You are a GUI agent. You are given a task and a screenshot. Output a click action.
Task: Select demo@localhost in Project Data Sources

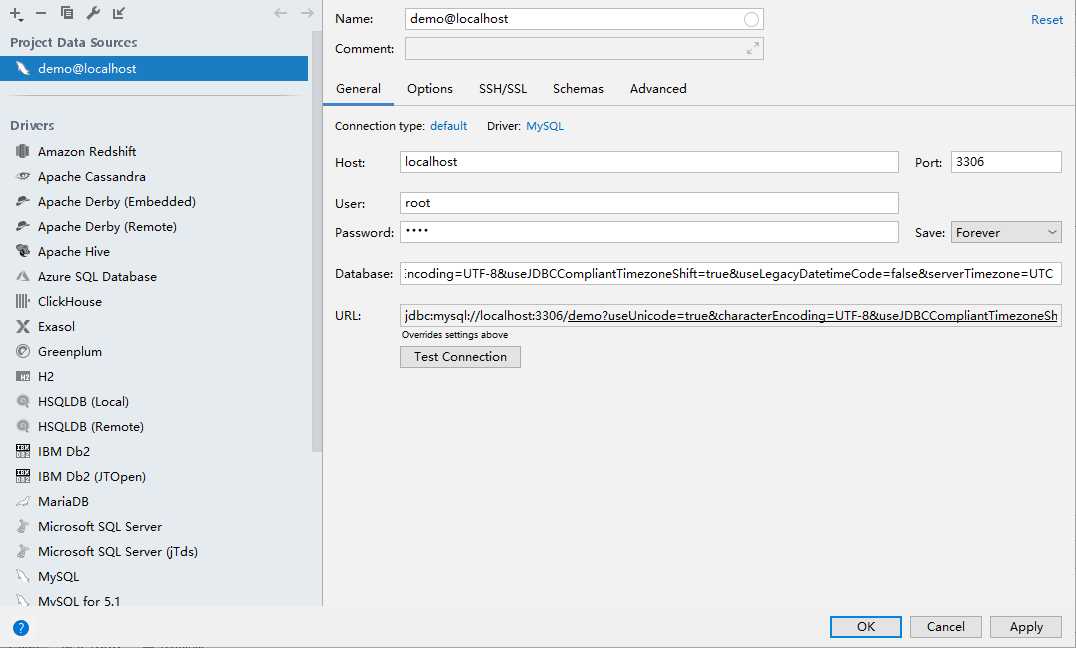pos(154,69)
